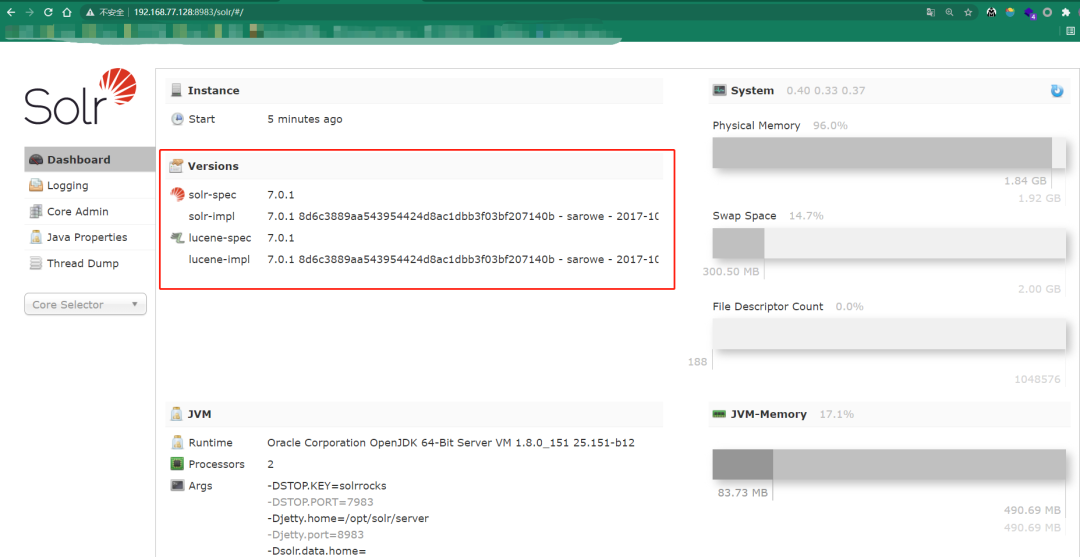Click the Thread Dump icon in the sidebar
The height and width of the screenshot is (557, 1080).
tap(36, 263)
